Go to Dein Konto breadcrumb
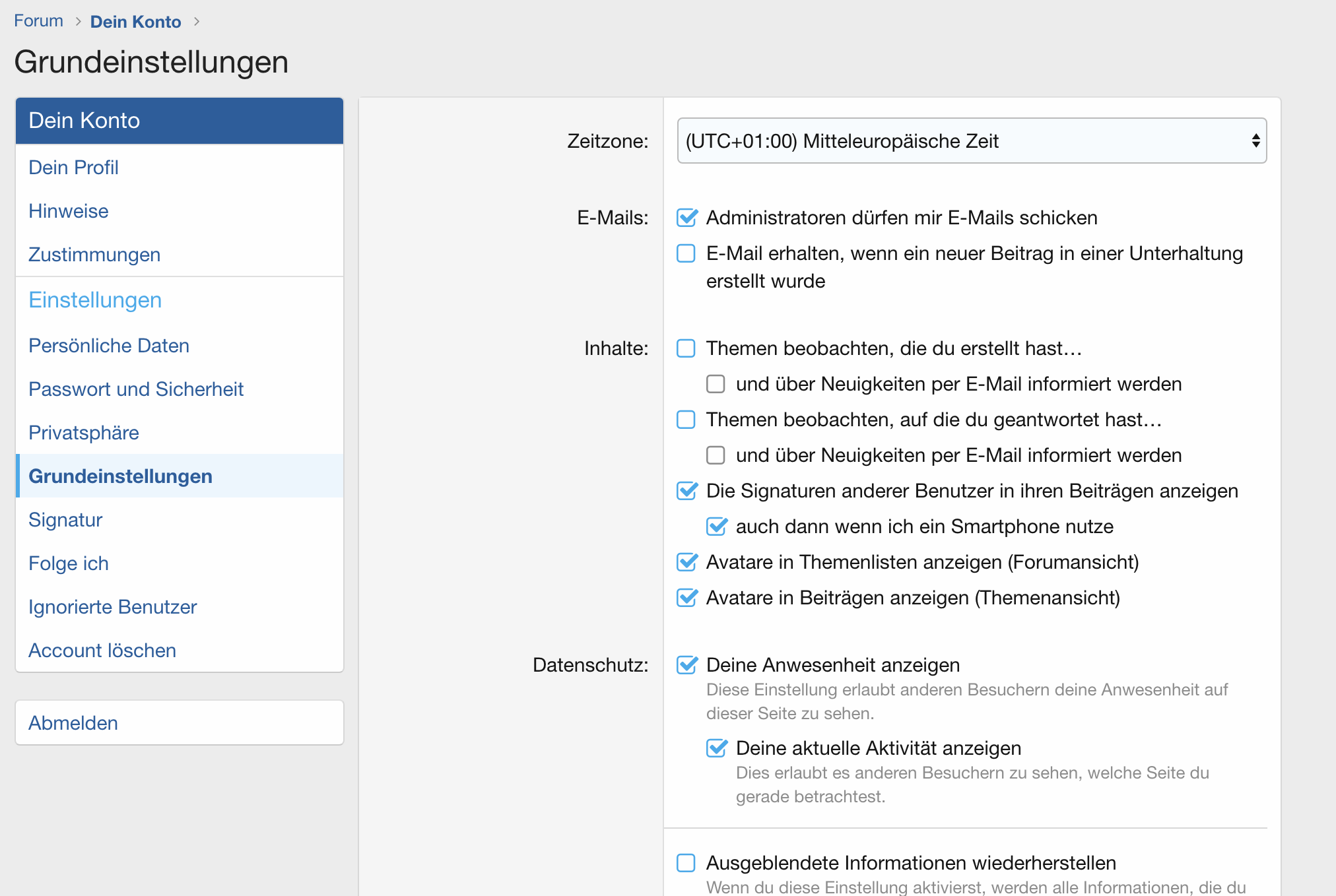This screenshot has width=1336, height=896. tap(135, 22)
